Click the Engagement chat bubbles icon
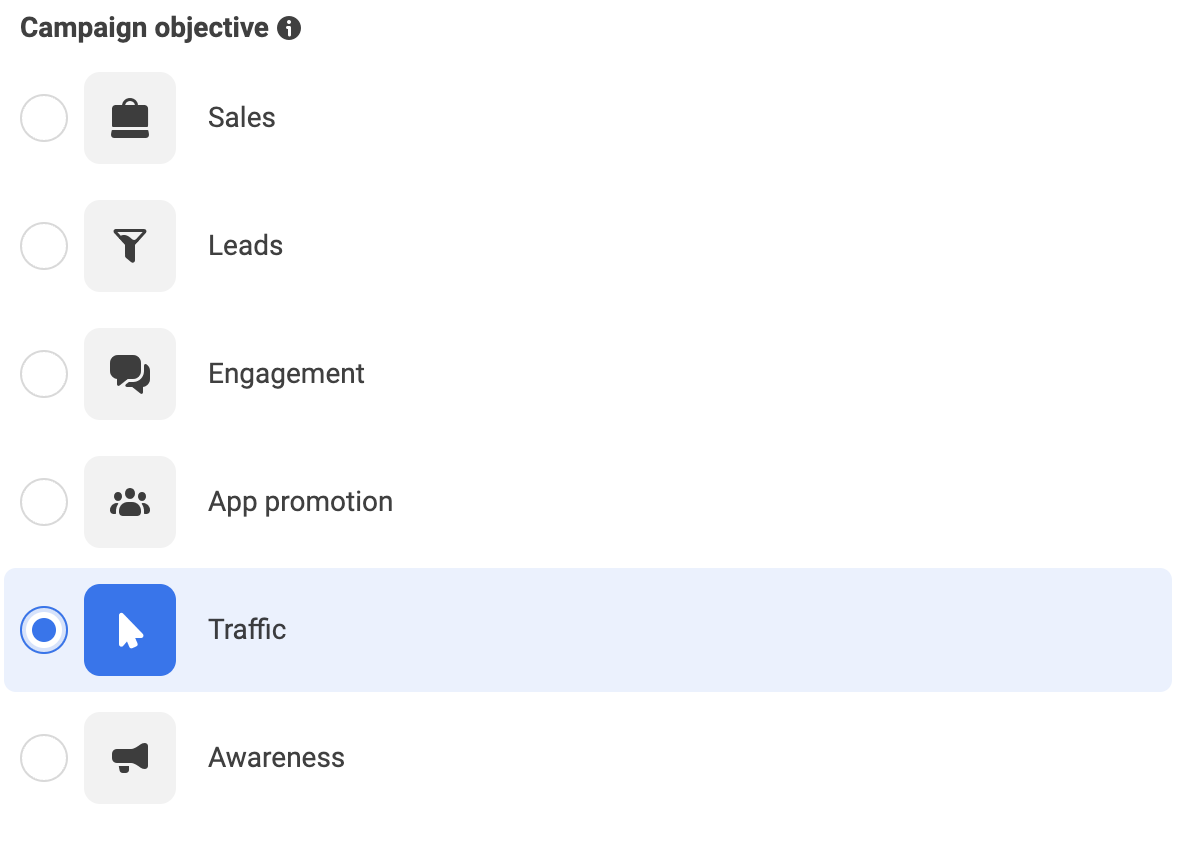Viewport: 1186px width, 842px height. click(x=130, y=374)
